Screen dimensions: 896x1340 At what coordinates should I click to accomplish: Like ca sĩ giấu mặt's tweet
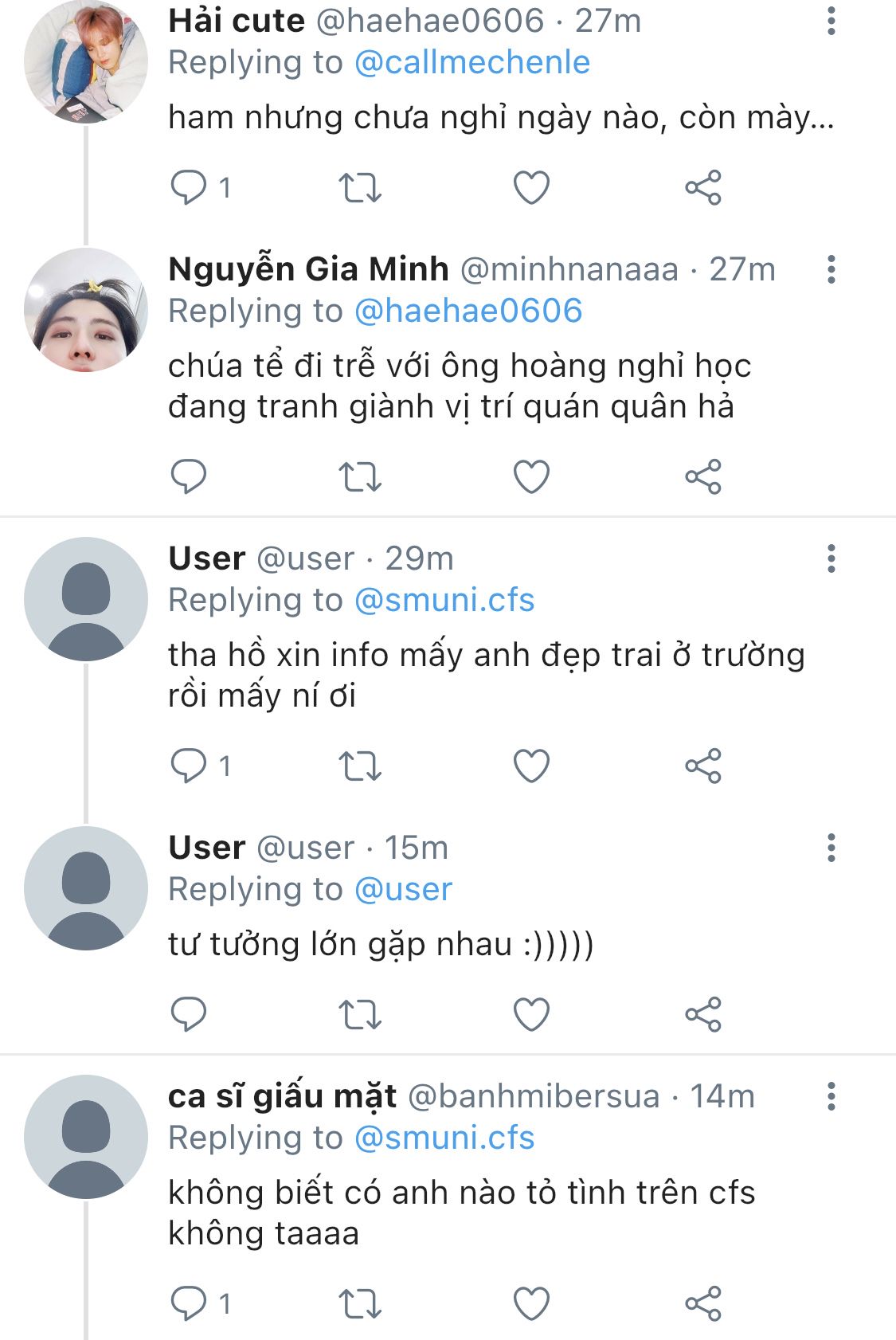[531, 1304]
